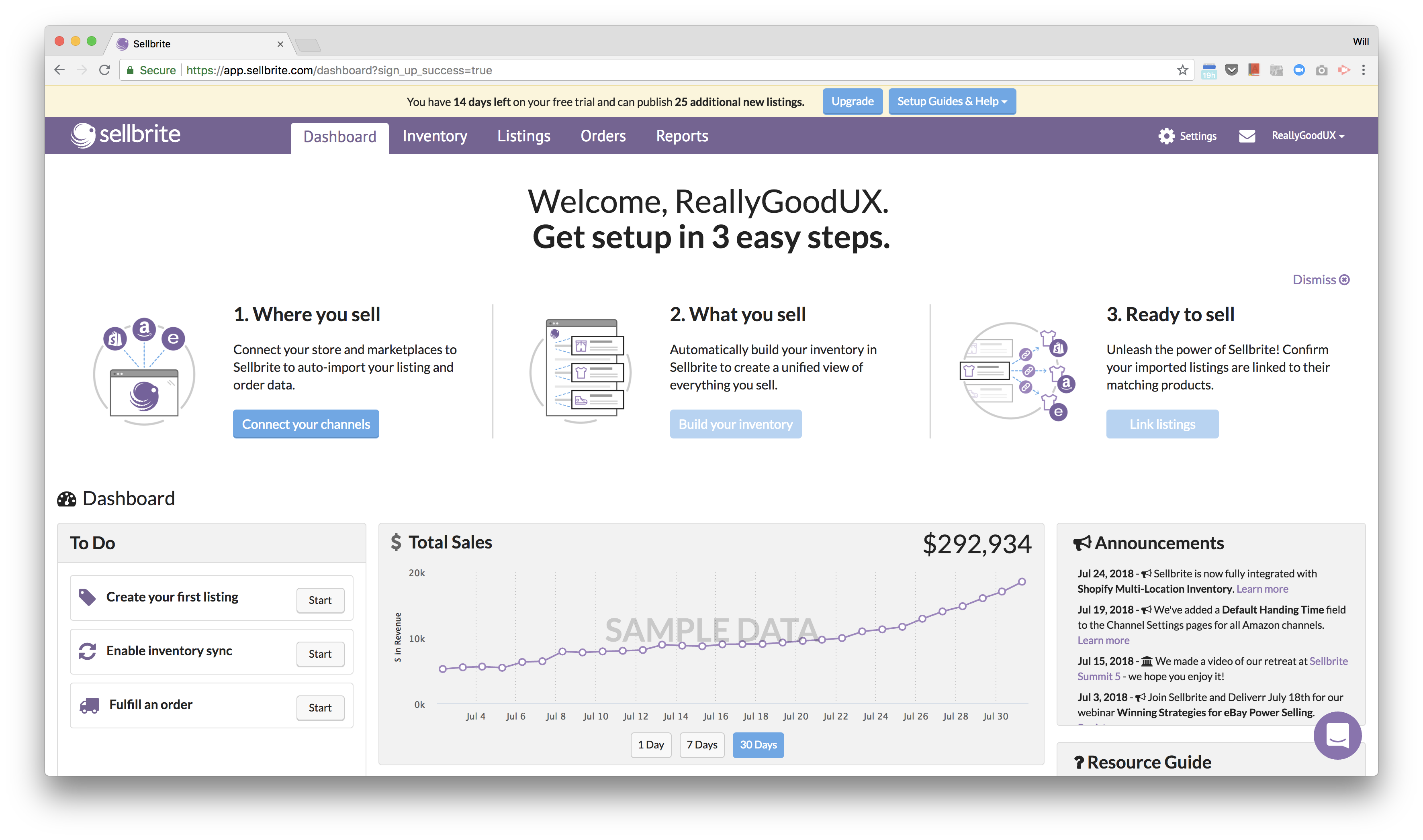View the Reports tab

pyautogui.click(x=682, y=137)
